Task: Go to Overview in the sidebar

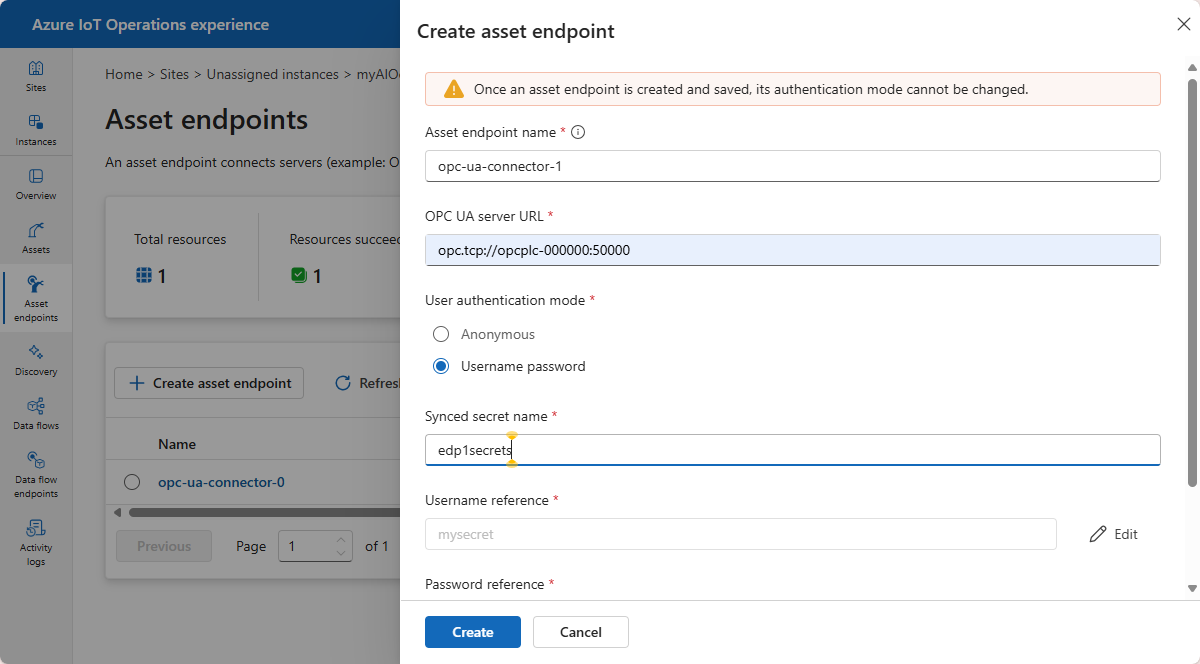Action: coord(36,184)
